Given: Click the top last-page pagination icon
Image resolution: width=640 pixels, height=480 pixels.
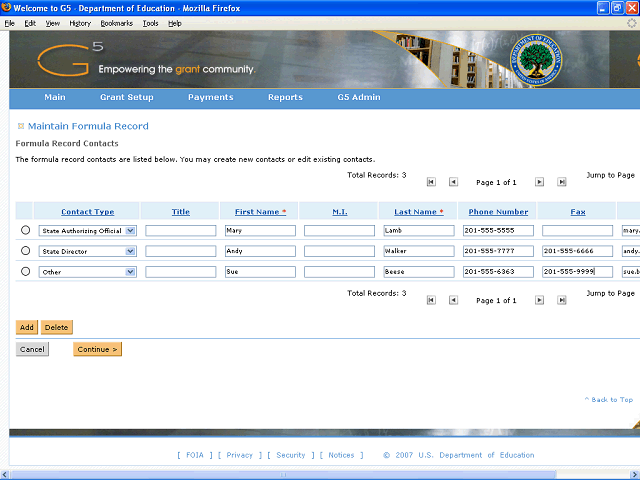Looking at the screenshot, I should point(561,182).
